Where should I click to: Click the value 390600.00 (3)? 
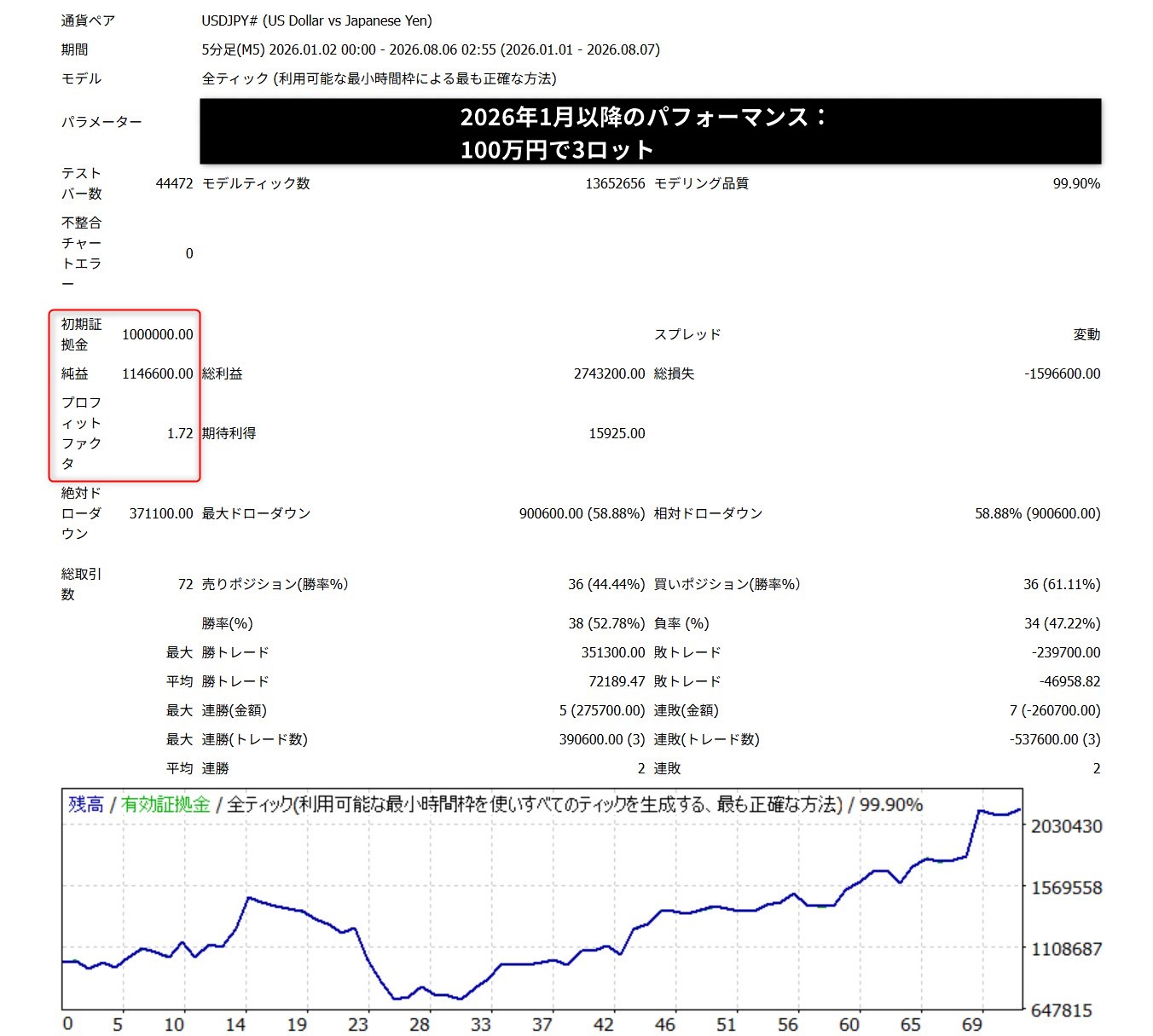pyautogui.click(x=602, y=739)
